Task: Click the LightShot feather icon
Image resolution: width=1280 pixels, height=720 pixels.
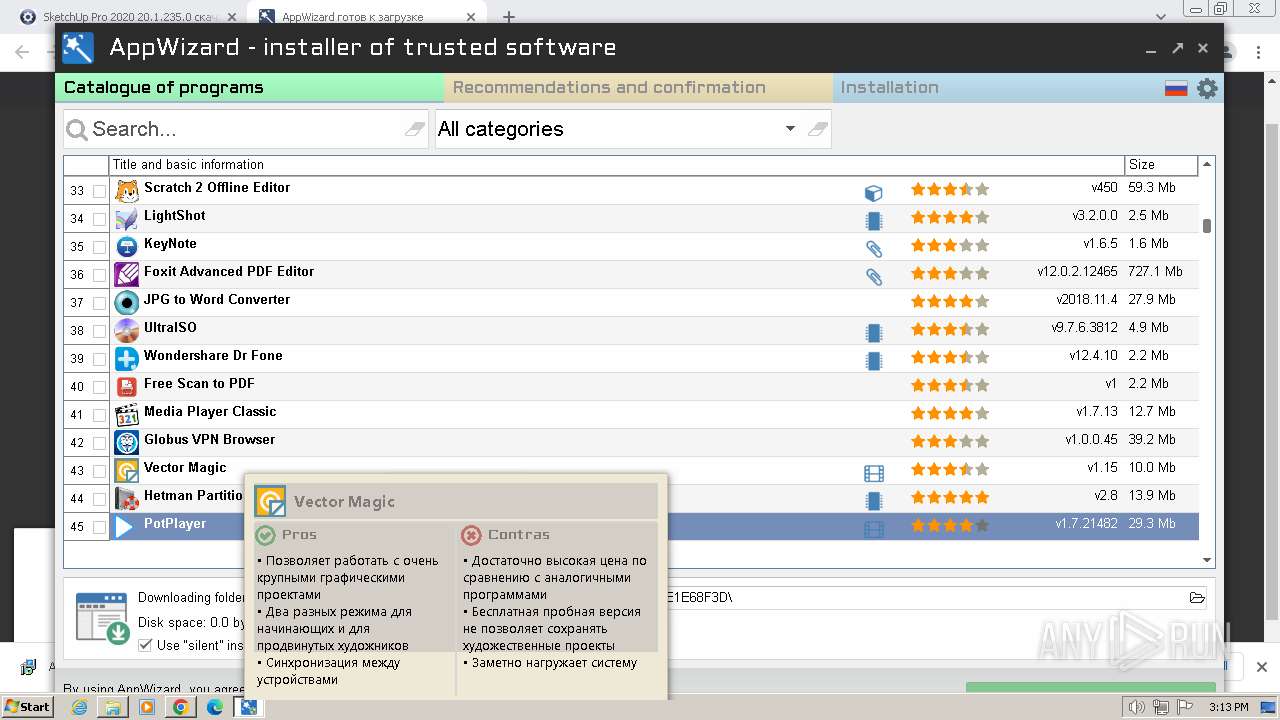Action: click(x=127, y=219)
